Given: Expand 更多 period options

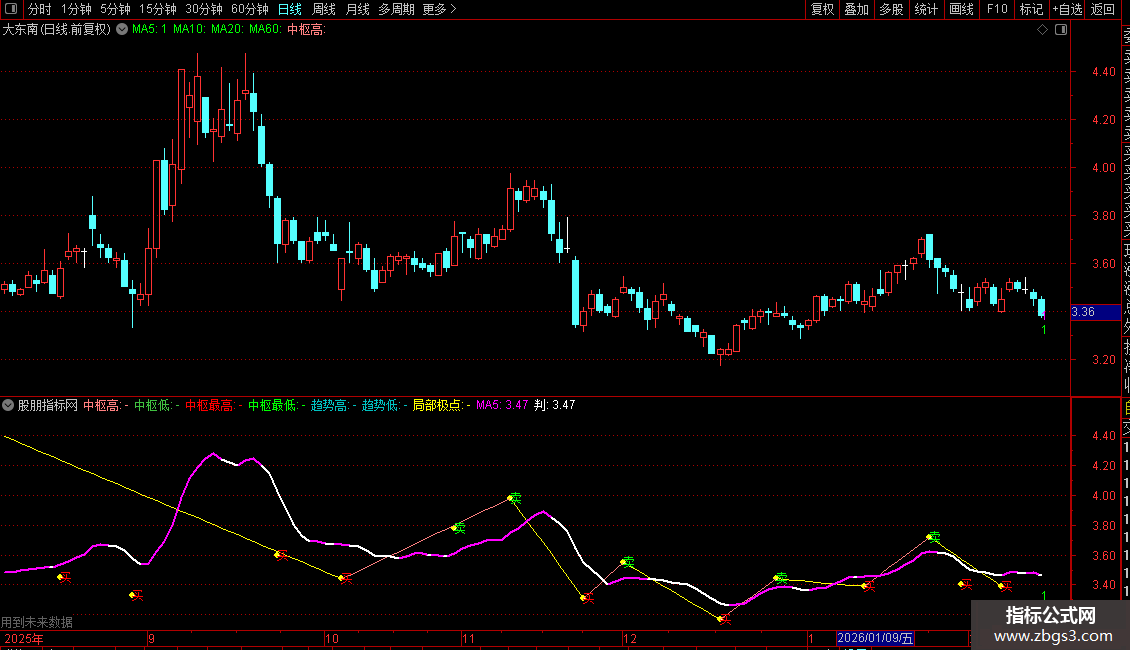Looking at the screenshot, I should point(439,9).
